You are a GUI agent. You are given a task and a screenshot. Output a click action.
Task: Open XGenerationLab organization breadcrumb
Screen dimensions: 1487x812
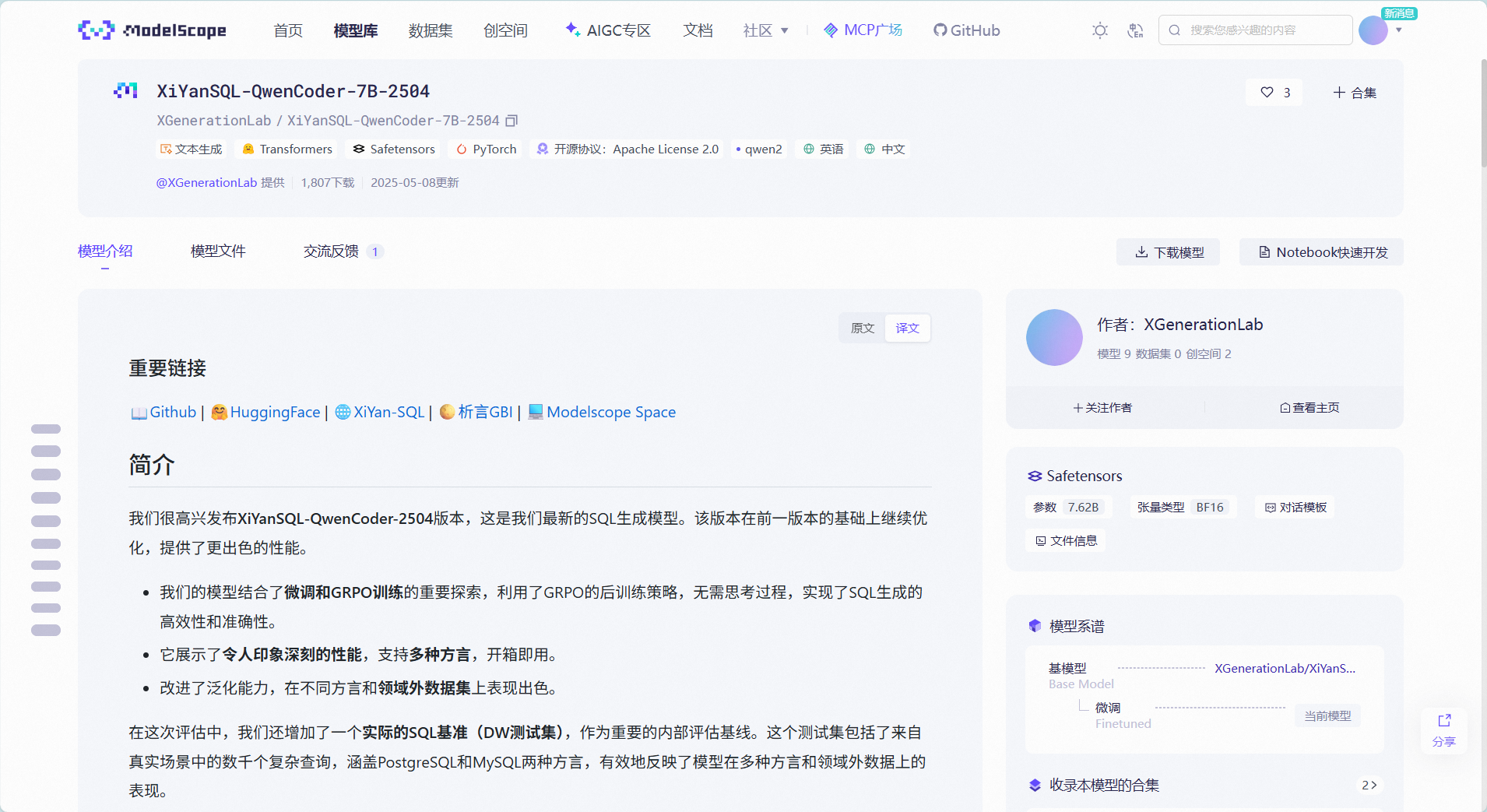point(214,121)
